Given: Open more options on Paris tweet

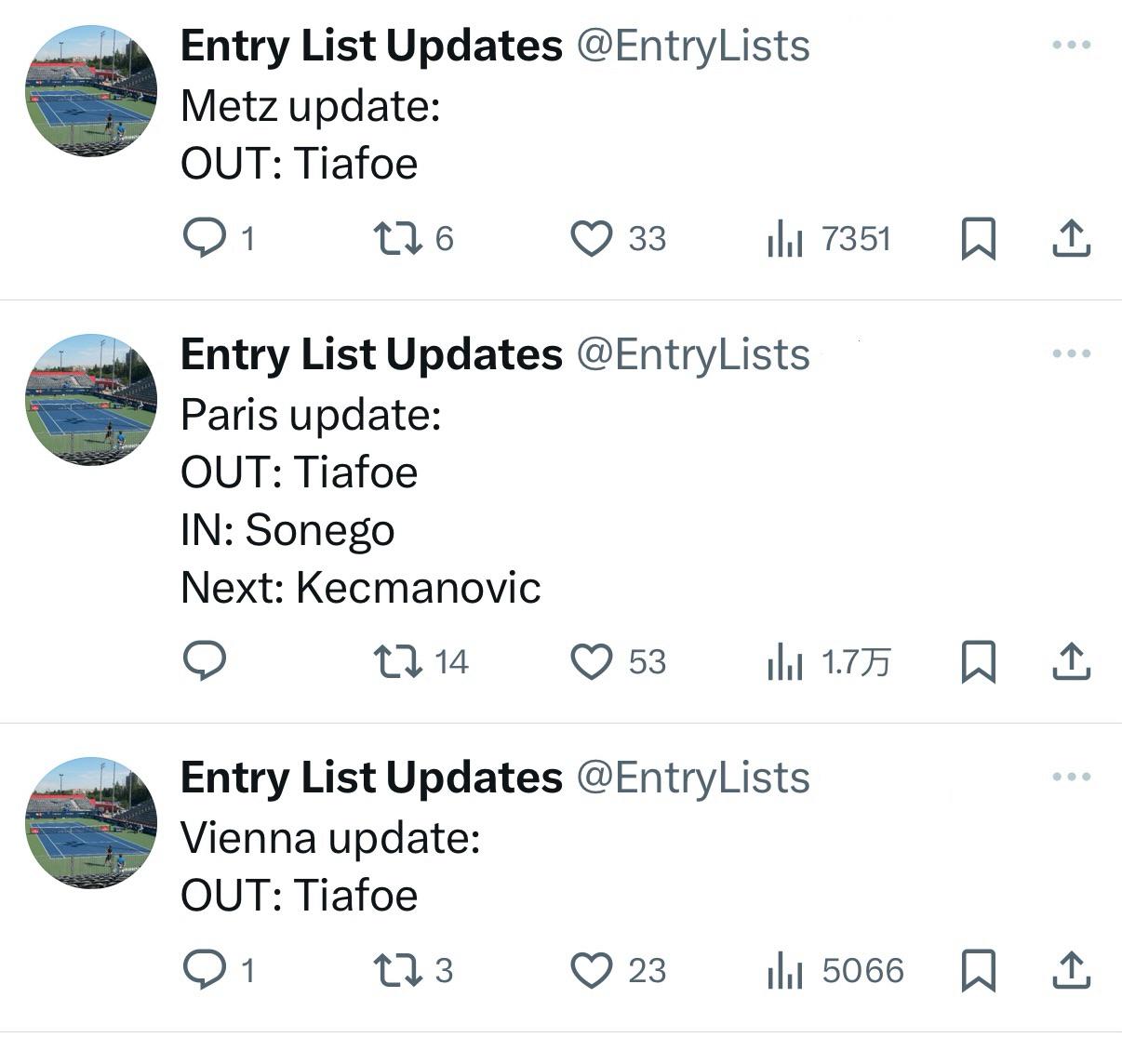Looking at the screenshot, I should tap(1071, 353).
